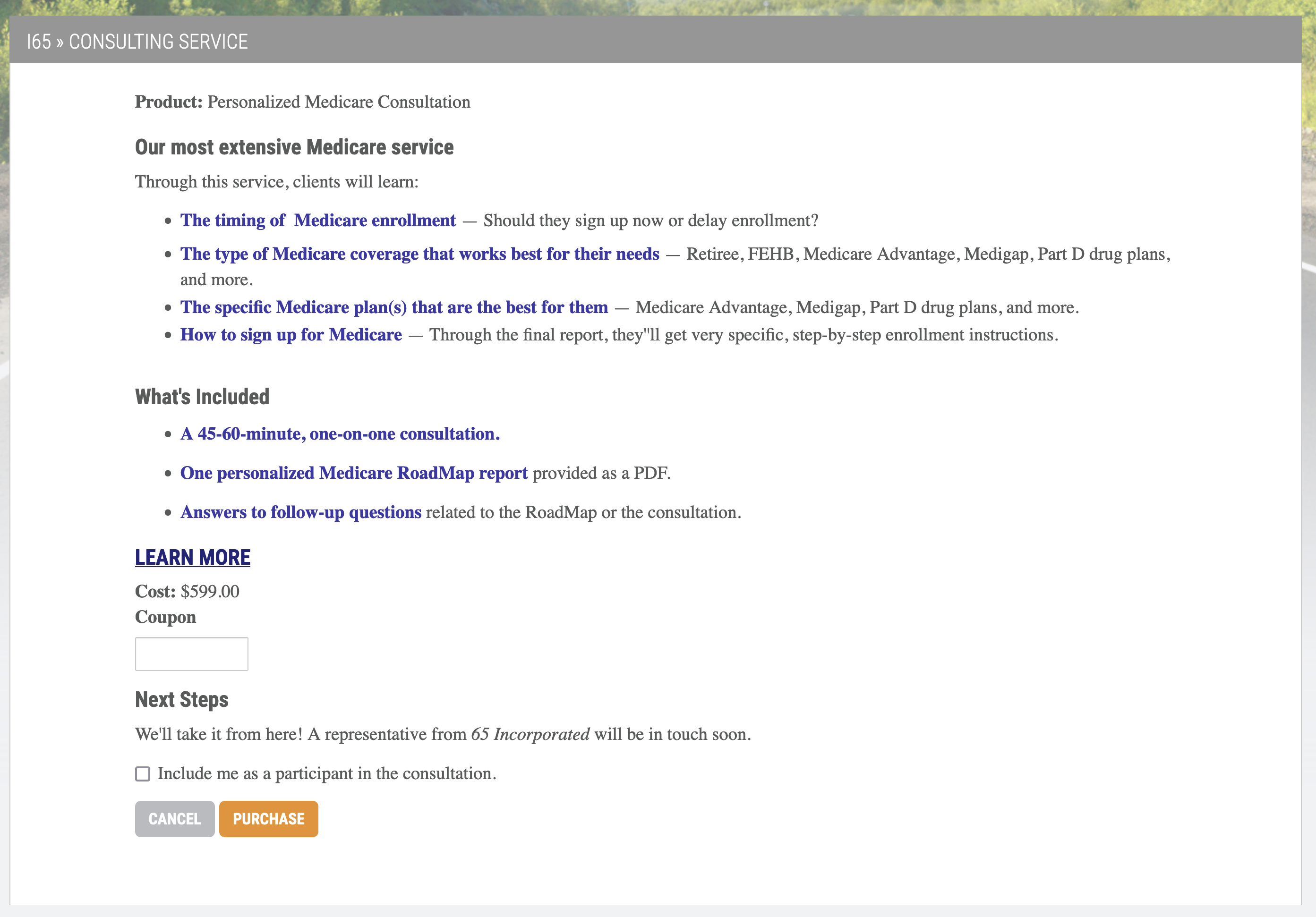The height and width of the screenshot is (917, 1316).
Task: Check Include me as participant checkbox
Action: tap(143, 774)
